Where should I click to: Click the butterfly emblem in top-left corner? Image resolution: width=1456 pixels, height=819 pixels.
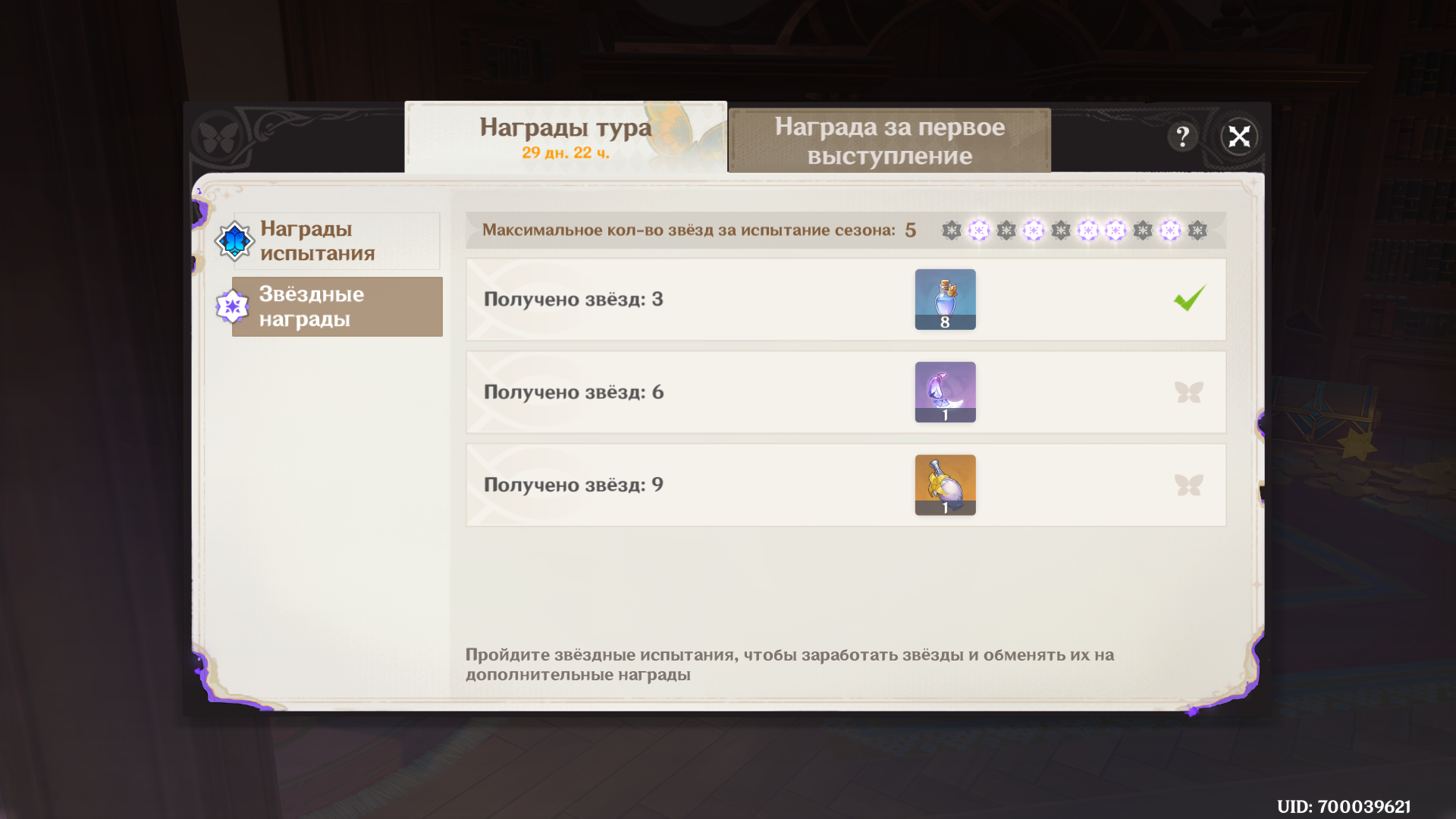point(218,137)
